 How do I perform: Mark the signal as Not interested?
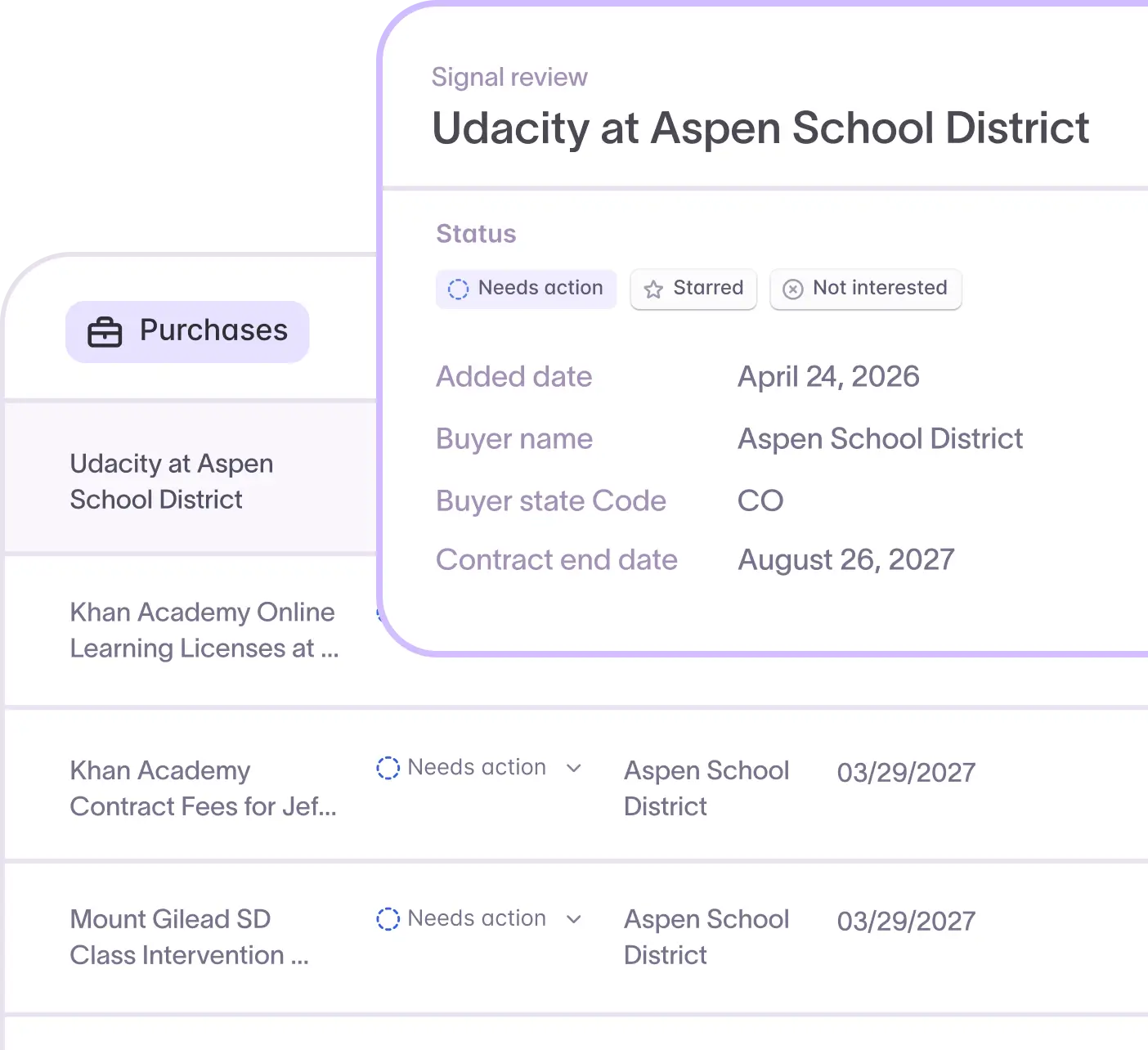866,289
